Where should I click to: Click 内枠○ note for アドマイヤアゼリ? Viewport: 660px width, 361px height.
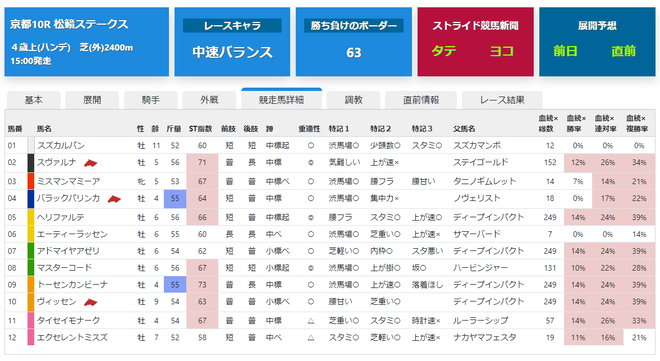[x=382, y=251]
